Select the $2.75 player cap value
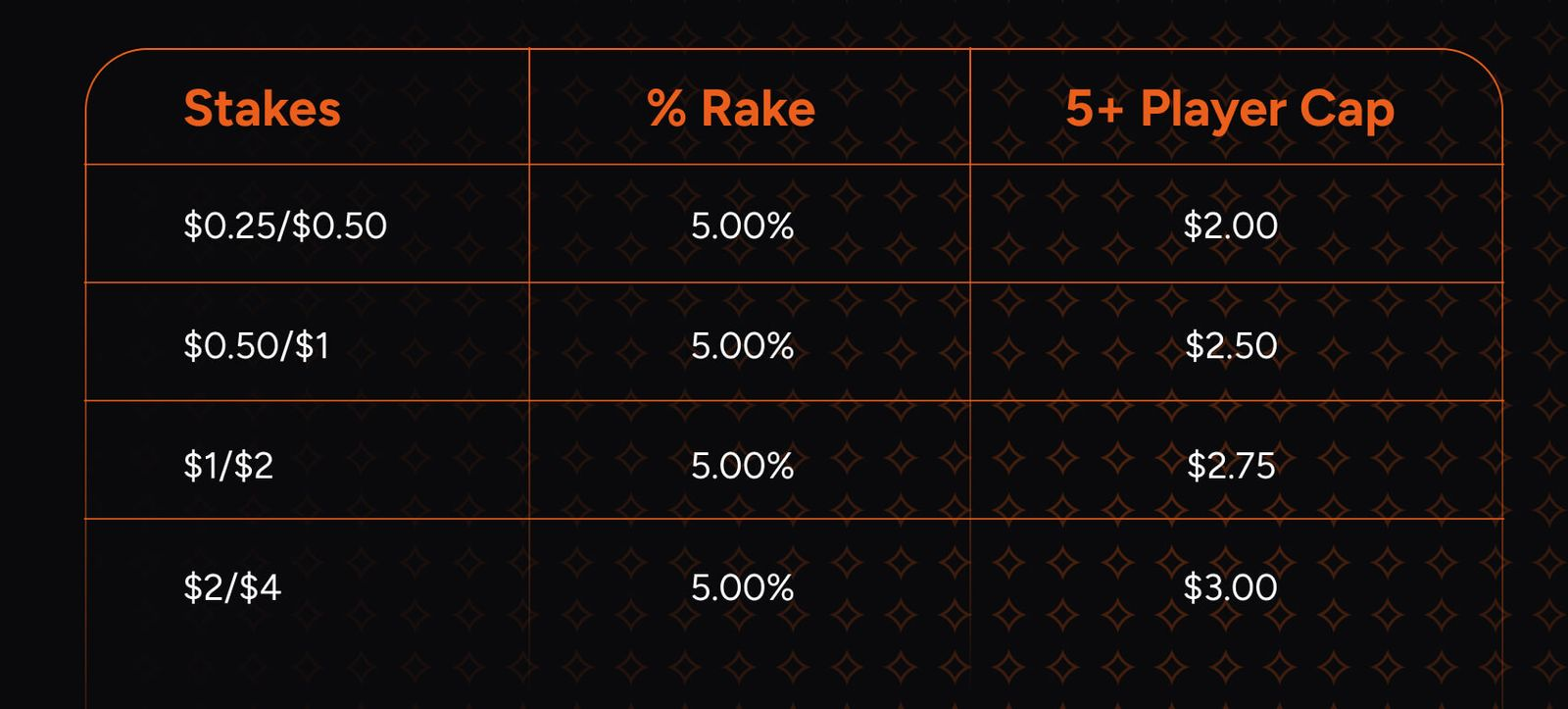Screen dimensions: 1568x709 pyautogui.click(x=1231, y=465)
